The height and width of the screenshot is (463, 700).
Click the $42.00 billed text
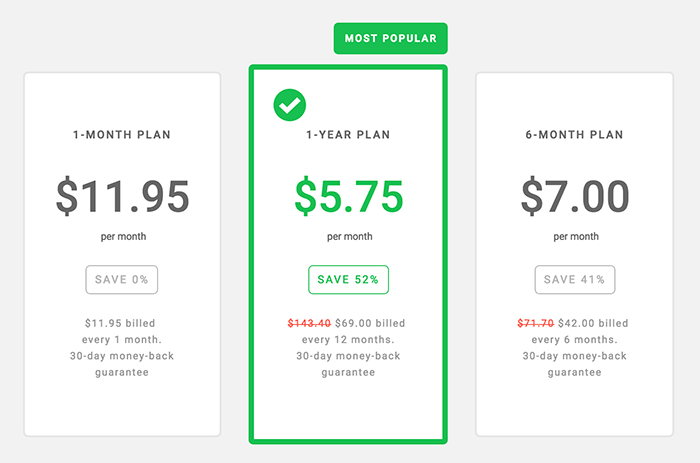click(593, 323)
